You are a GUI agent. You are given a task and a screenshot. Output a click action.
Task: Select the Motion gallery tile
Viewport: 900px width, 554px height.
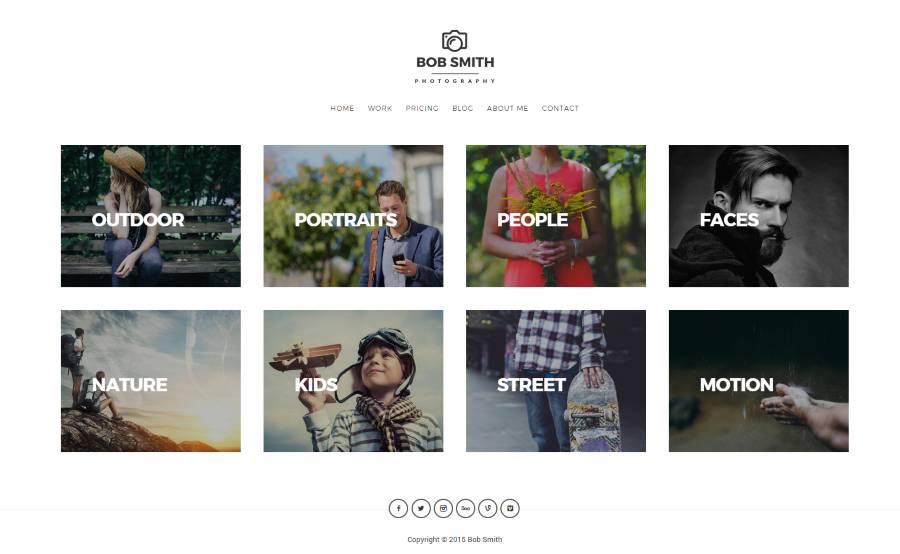coord(759,381)
